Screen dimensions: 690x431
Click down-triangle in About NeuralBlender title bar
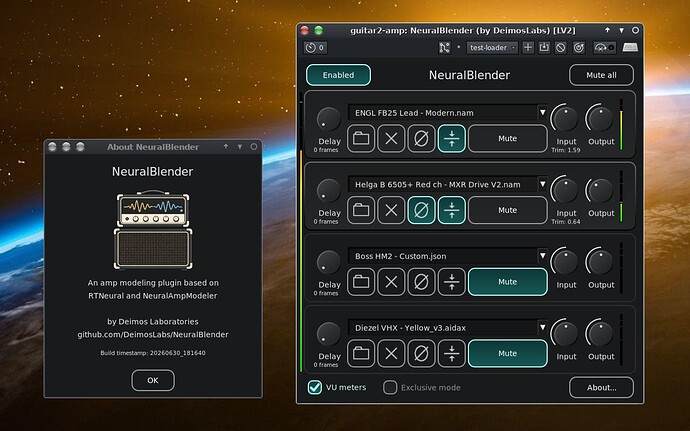pyautogui.click(x=240, y=147)
